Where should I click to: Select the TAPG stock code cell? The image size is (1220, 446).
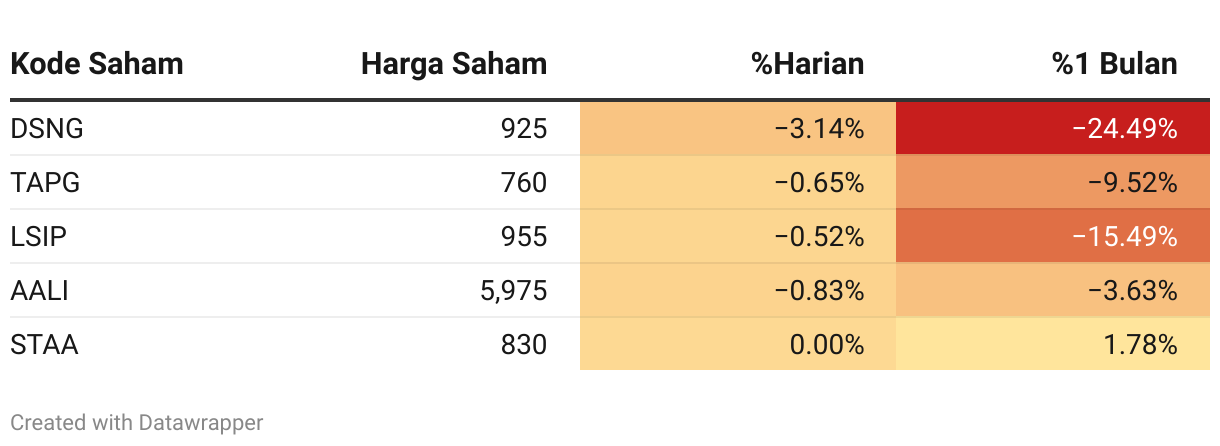click(x=45, y=183)
